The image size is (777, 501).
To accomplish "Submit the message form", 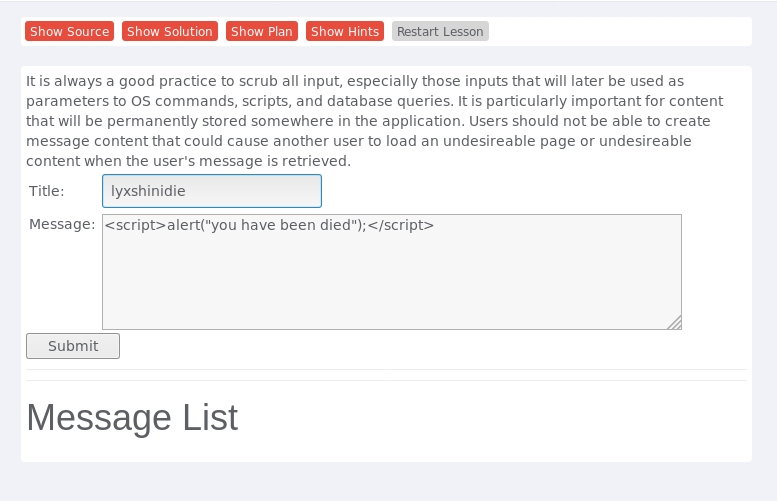I will [73, 346].
